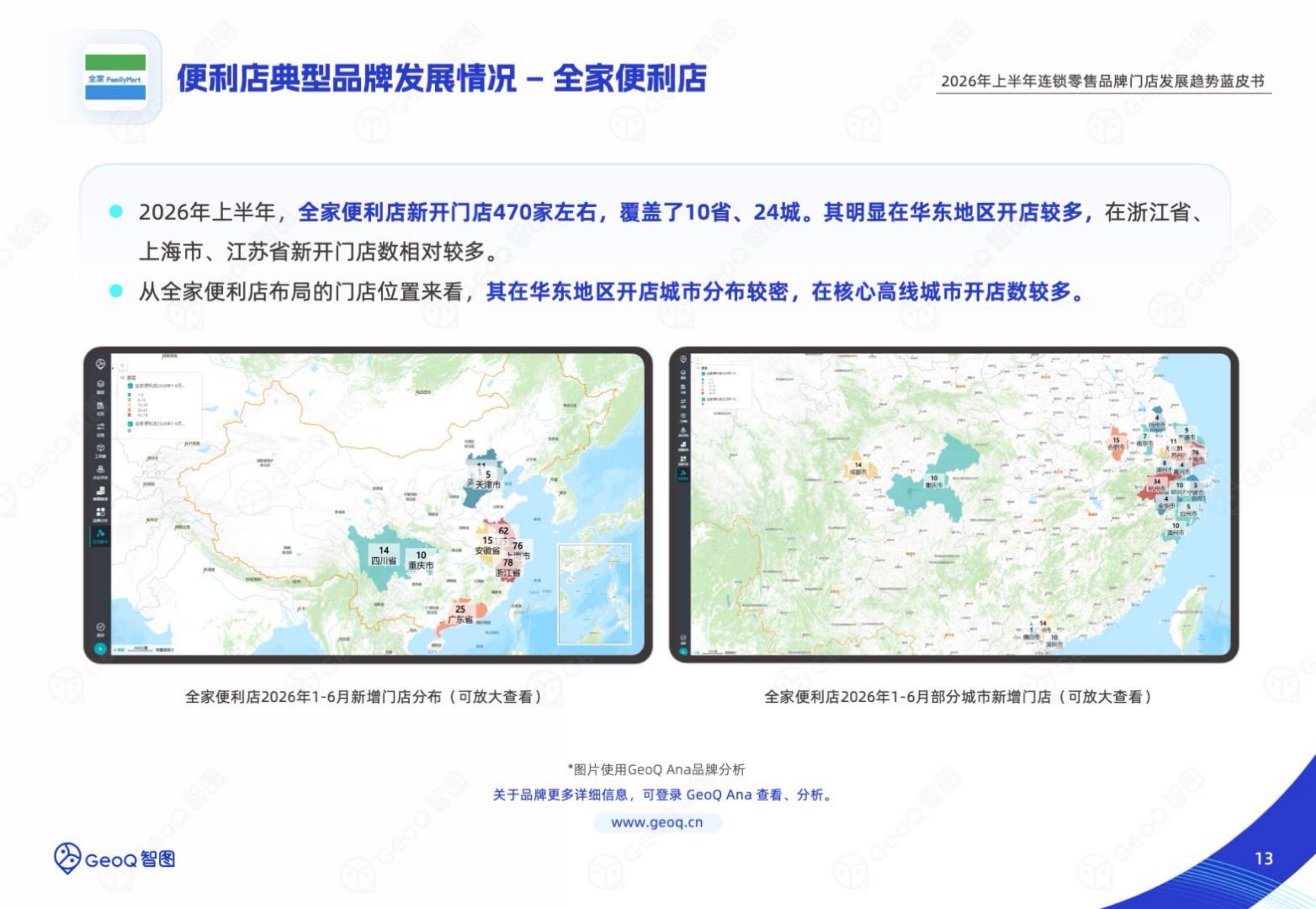Click the 10 重庆市 label on right map
The width and height of the screenshot is (1316, 909).
[x=934, y=482]
